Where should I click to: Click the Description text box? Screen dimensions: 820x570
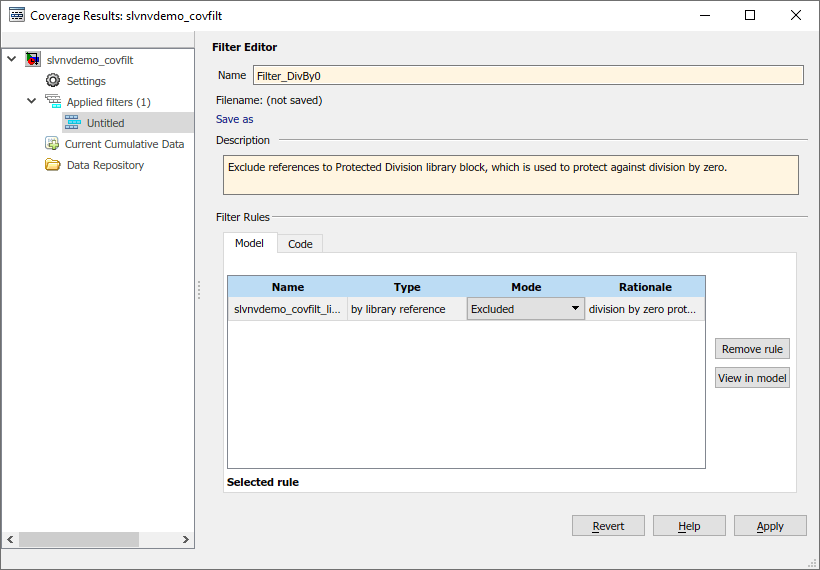tap(511, 175)
